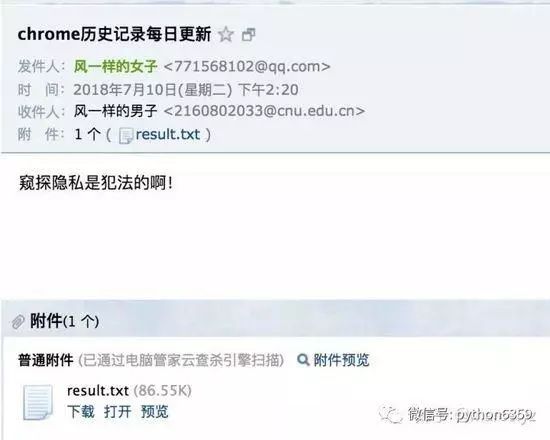Click the result.txt filename in attachment list

tap(98, 391)
